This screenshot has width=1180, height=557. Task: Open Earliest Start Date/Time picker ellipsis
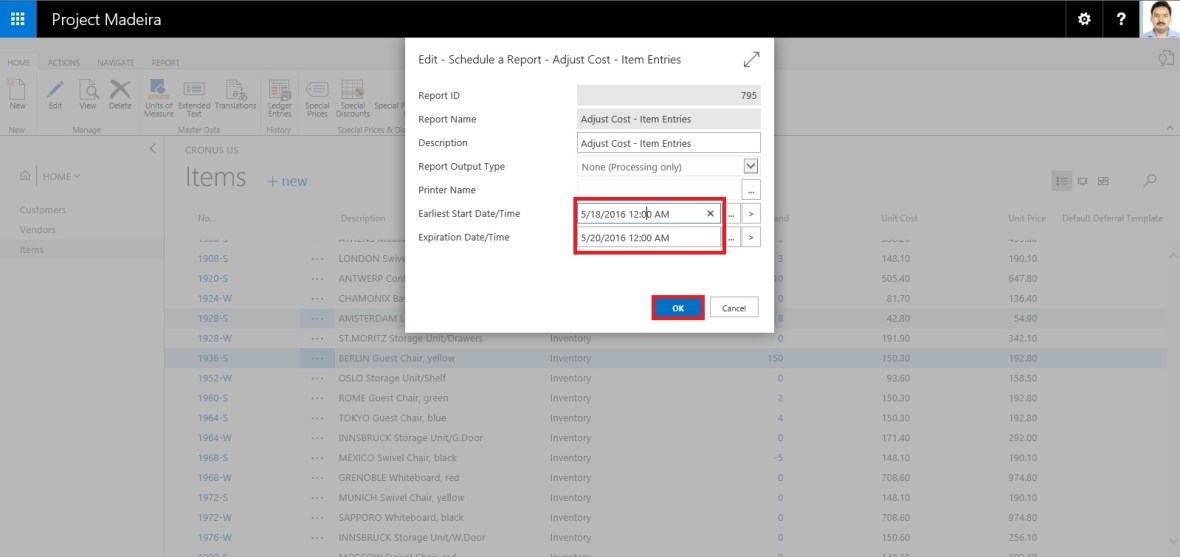tap(733, 213)
